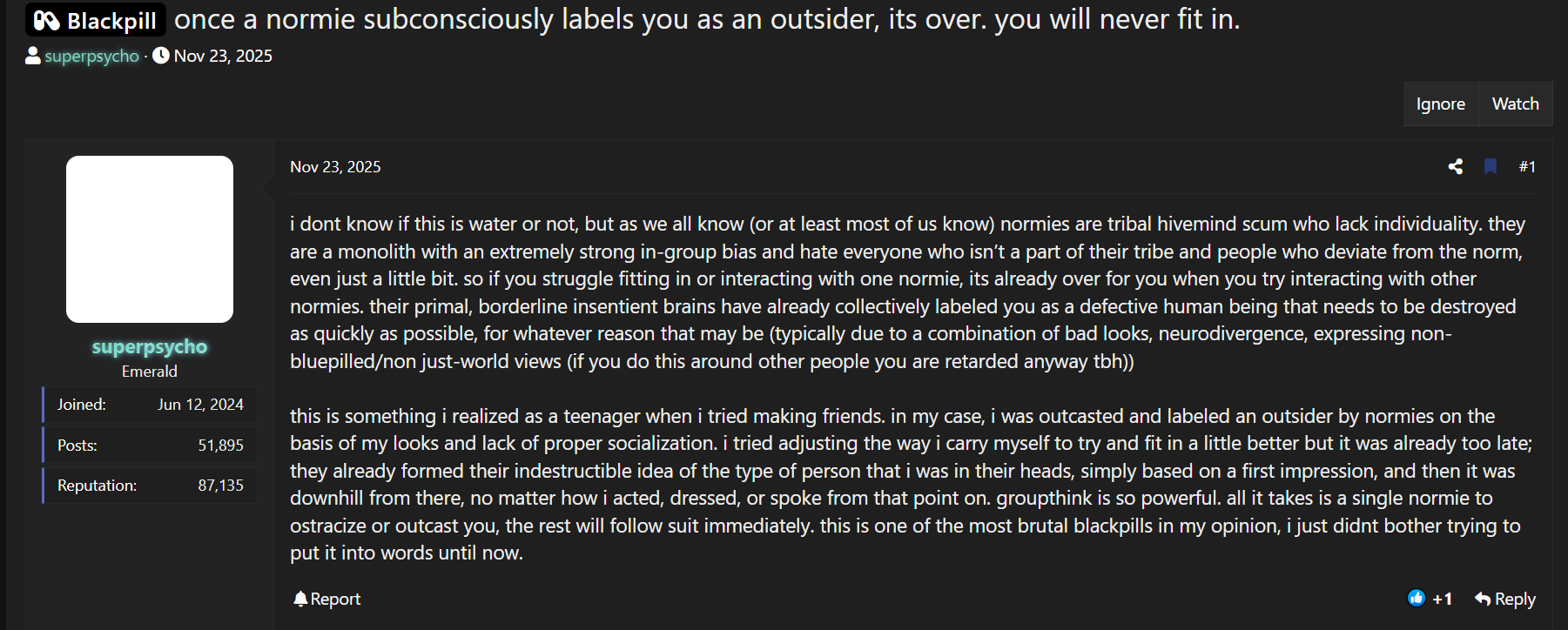The width and height of the screenshot is (1568, 630).
Task: Click the thread title text
Action: (706, 19)
